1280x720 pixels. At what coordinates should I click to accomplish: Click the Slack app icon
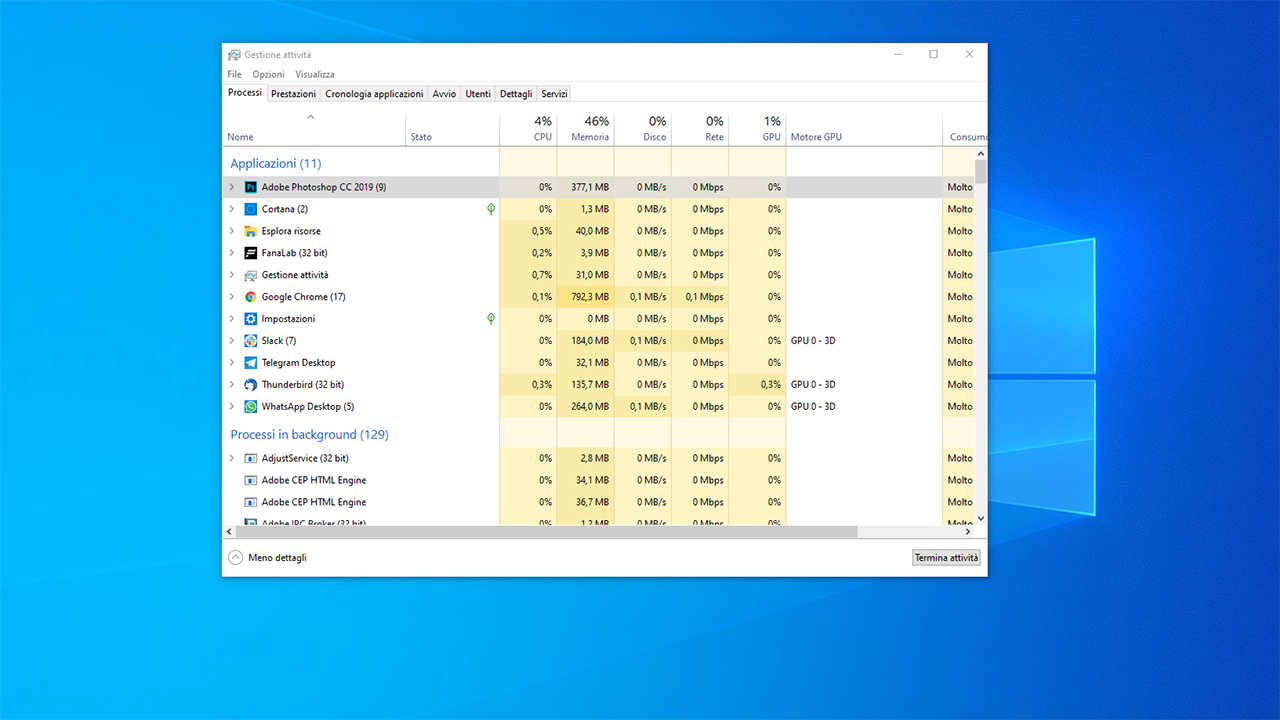coord(251,341)
